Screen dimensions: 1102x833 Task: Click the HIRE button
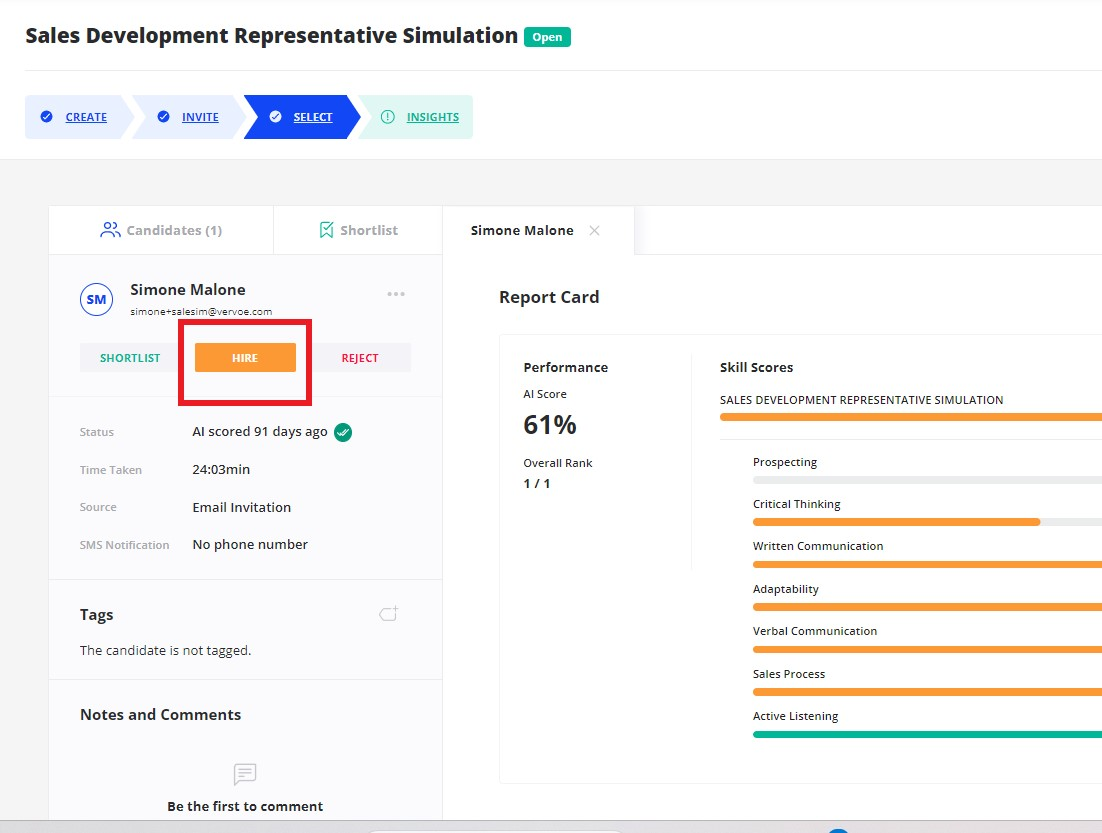(x=245, y=358)
